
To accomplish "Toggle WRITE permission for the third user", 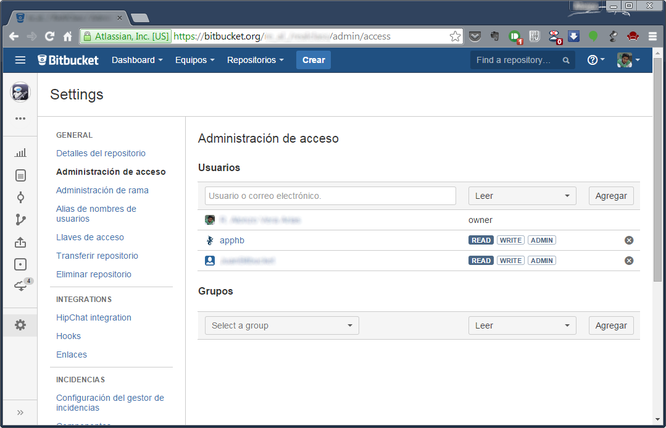I will click(511, 260).
